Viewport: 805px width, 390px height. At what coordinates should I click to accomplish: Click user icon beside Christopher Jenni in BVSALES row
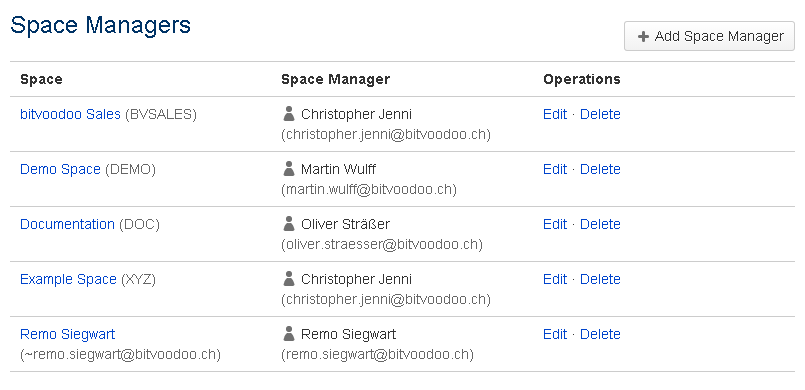click(289, 113)
